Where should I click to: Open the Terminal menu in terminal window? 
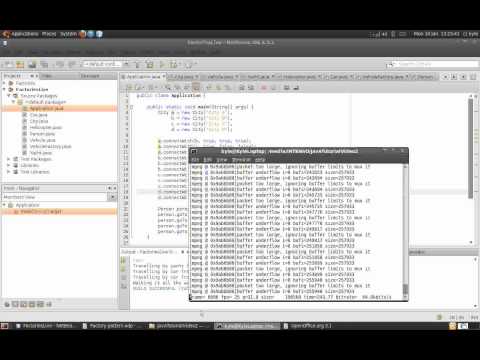241,160
